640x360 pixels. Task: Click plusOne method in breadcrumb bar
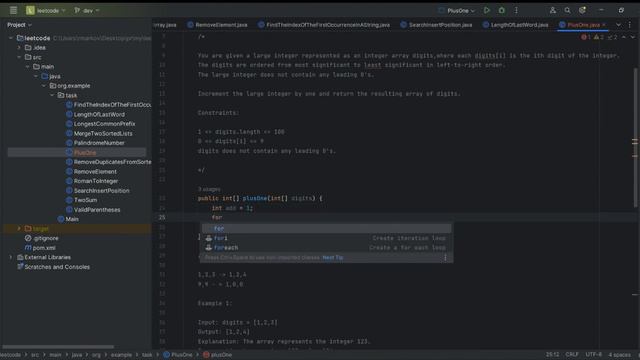218,355
